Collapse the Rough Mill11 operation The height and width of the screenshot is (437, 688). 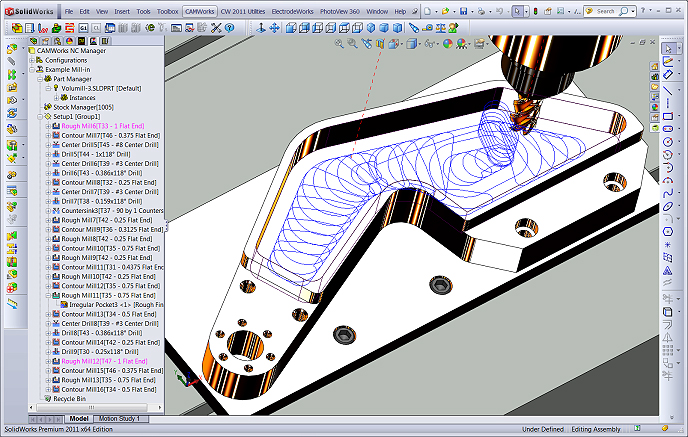(48, 295)
